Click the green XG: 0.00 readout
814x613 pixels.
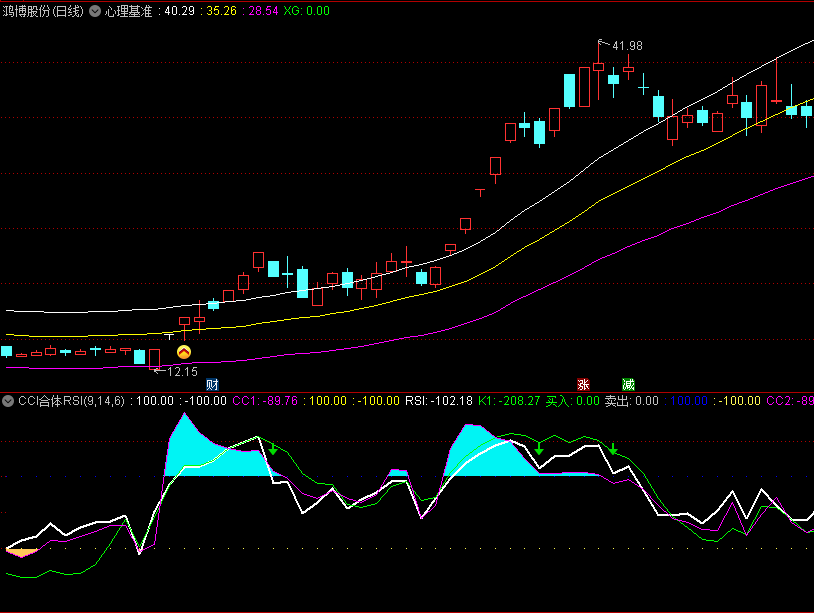click(306, 11)
